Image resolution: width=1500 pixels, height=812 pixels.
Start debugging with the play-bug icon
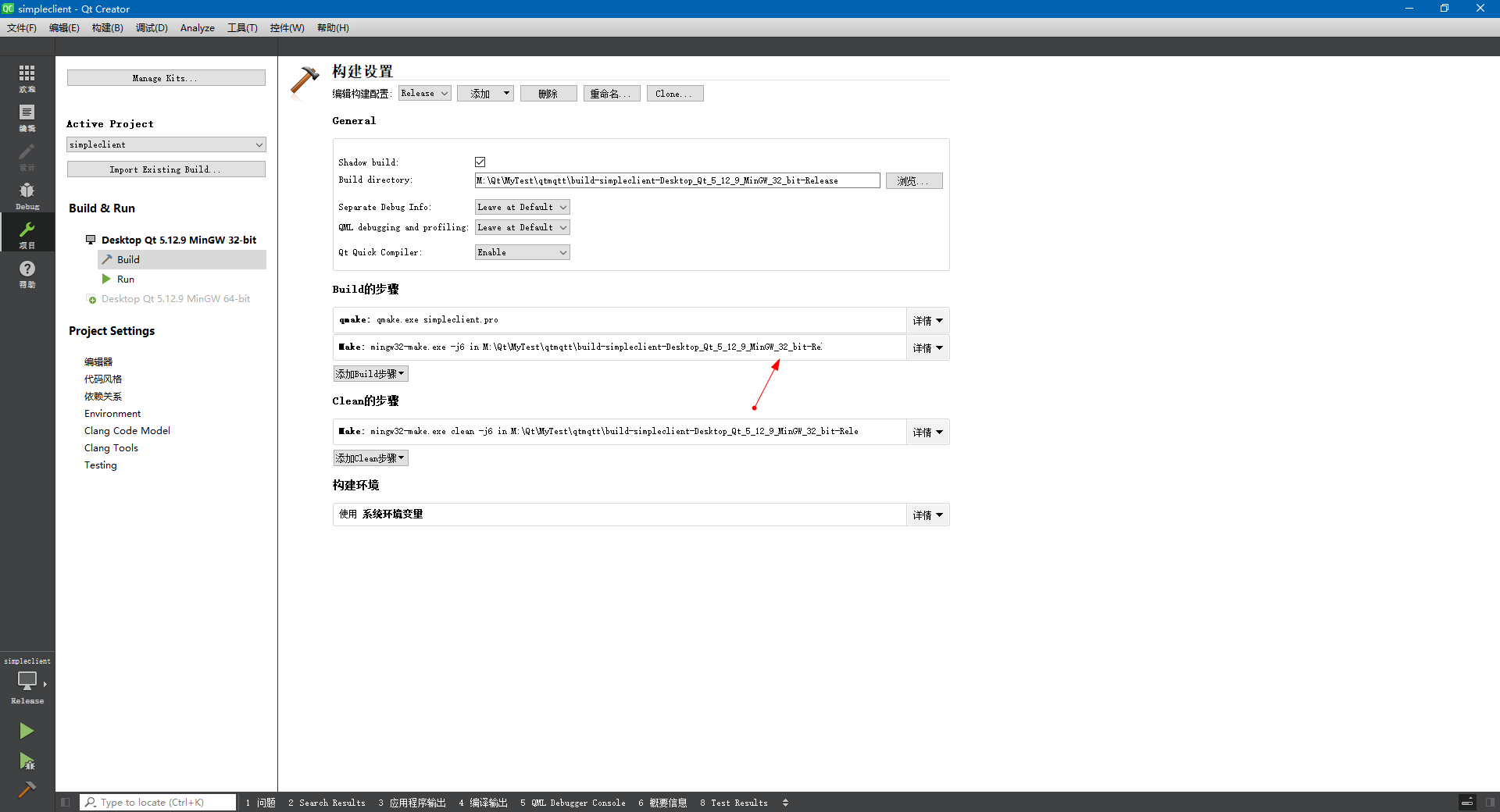click(x=27, y=762)
